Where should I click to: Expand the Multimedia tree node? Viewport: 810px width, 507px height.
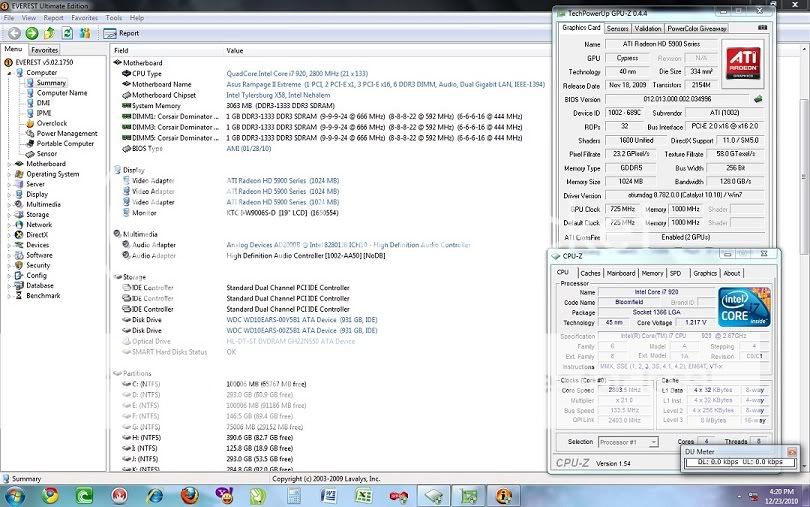coord(9,205)
